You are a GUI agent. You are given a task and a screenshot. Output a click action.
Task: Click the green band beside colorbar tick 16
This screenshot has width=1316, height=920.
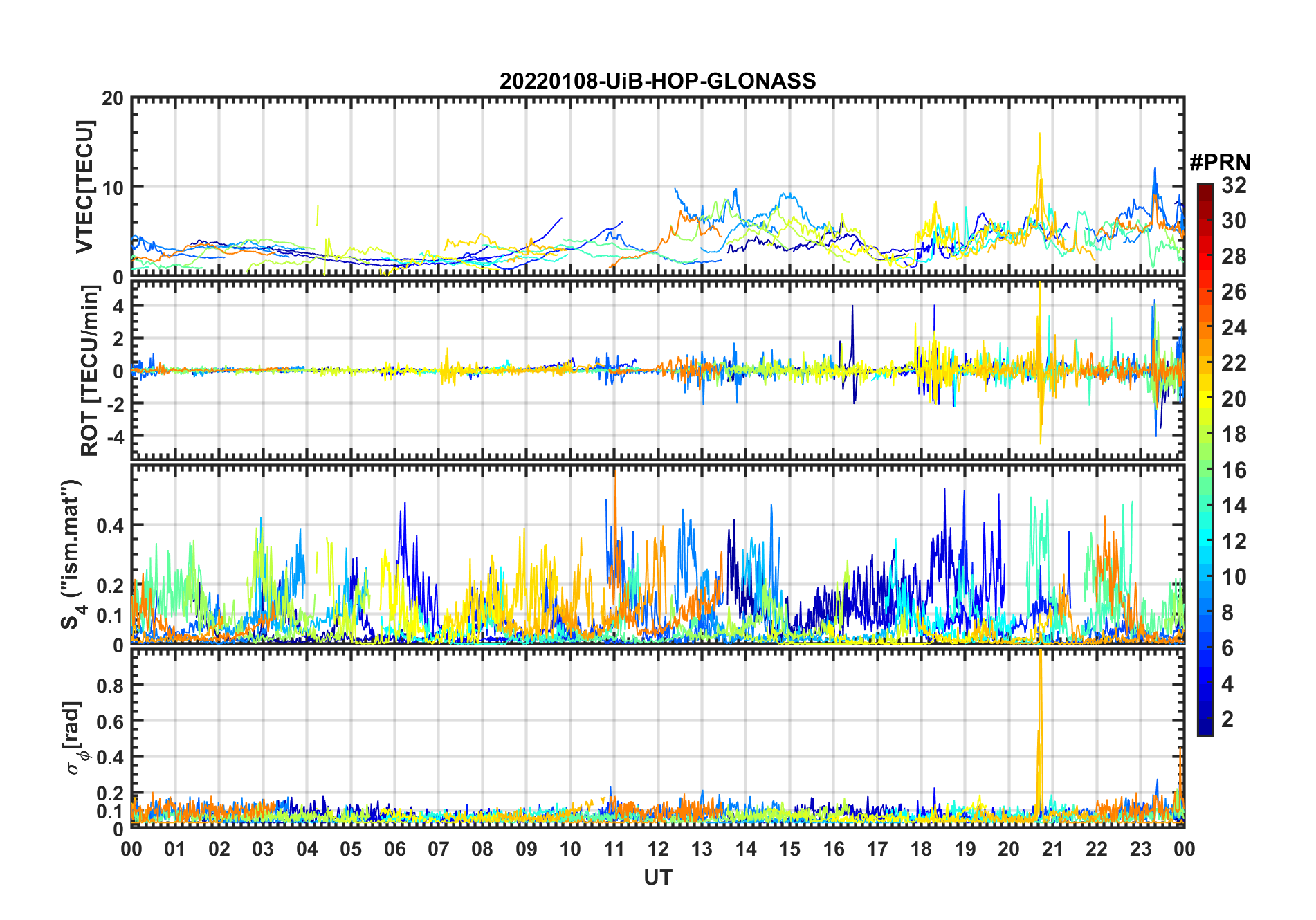point(1205,470)
